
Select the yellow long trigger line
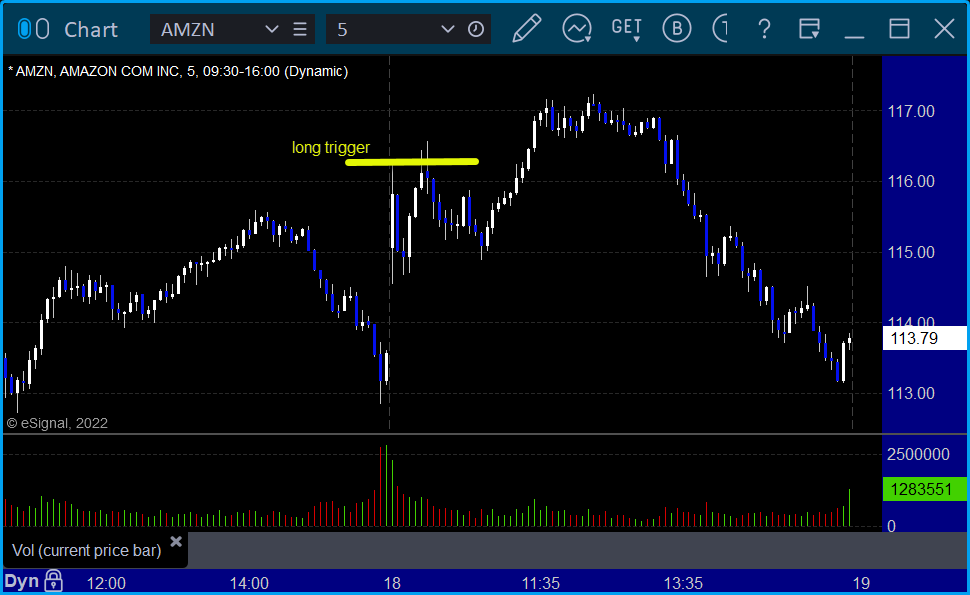tap(412, 163)
